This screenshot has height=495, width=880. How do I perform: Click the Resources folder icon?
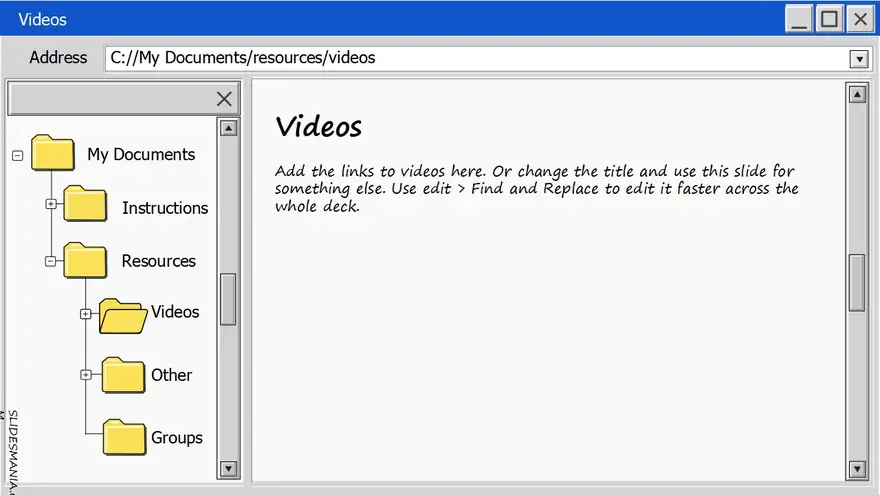tap(85, 260)
